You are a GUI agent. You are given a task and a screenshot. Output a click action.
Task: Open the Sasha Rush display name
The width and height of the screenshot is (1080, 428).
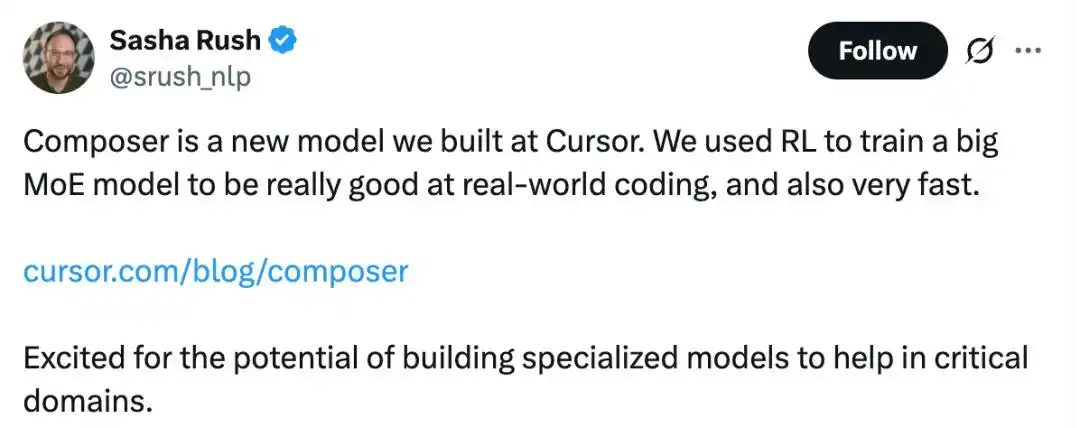tap(184, 41)
